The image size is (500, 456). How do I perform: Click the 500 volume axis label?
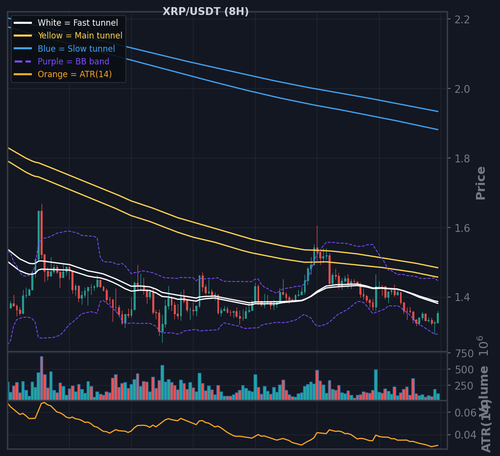coord(464,370)
